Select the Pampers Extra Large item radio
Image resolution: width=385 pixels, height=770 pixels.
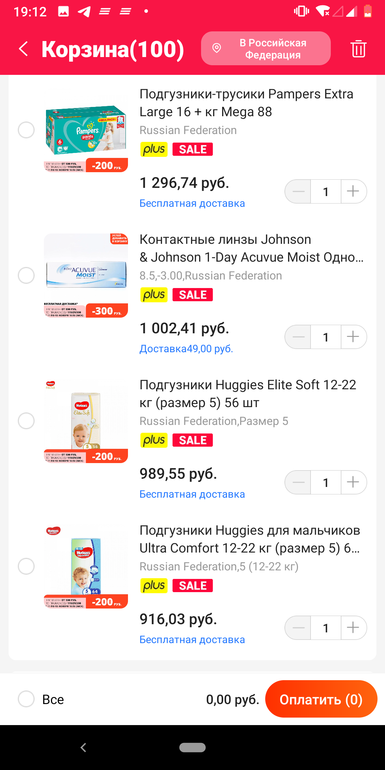(x=26, y=130)
